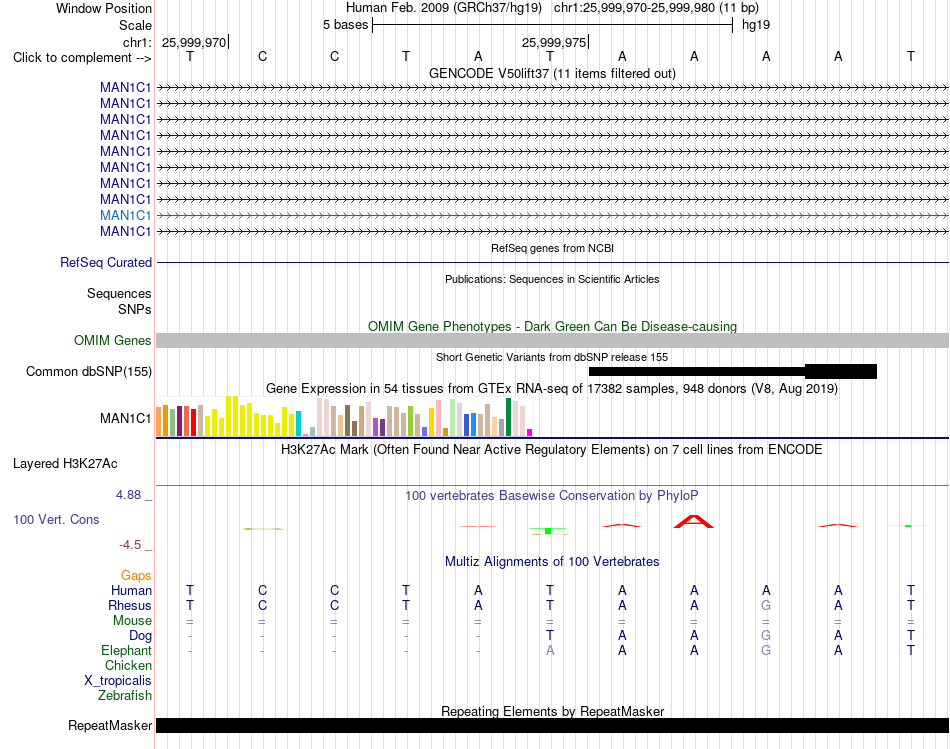This screenshot has width=950, height=749.
Task: Click the 'Dog' alignment row label
Action: click(x=141, y=636)
